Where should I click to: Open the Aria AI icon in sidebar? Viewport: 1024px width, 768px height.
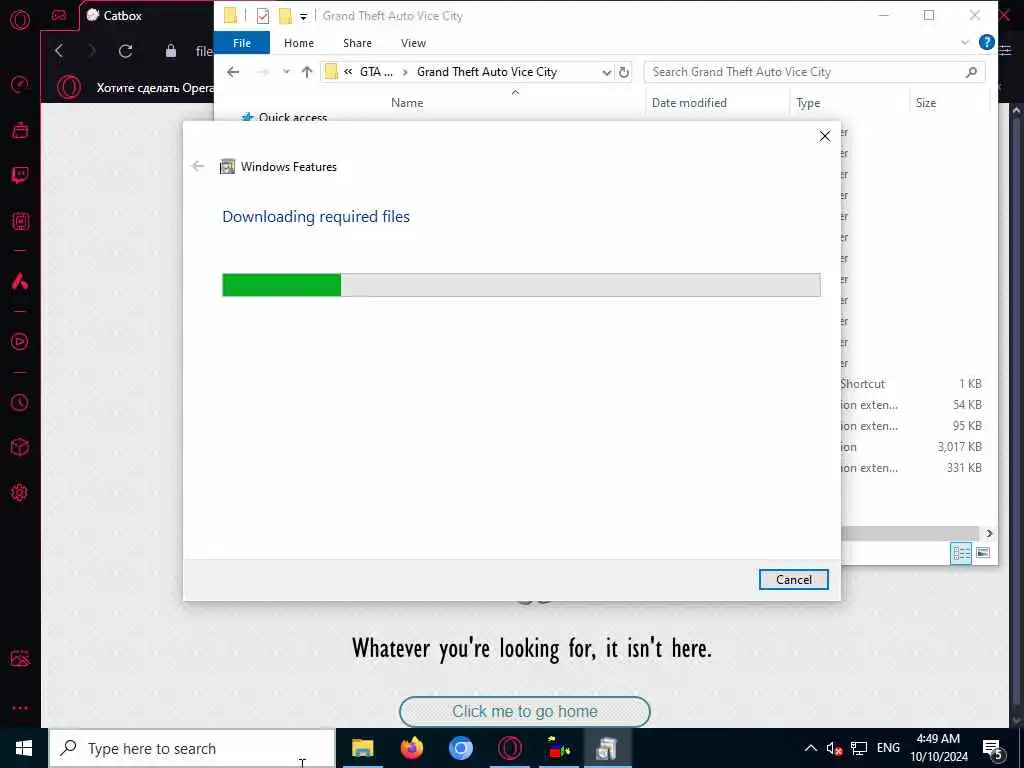pyautogui.click(x=20, y=281)
